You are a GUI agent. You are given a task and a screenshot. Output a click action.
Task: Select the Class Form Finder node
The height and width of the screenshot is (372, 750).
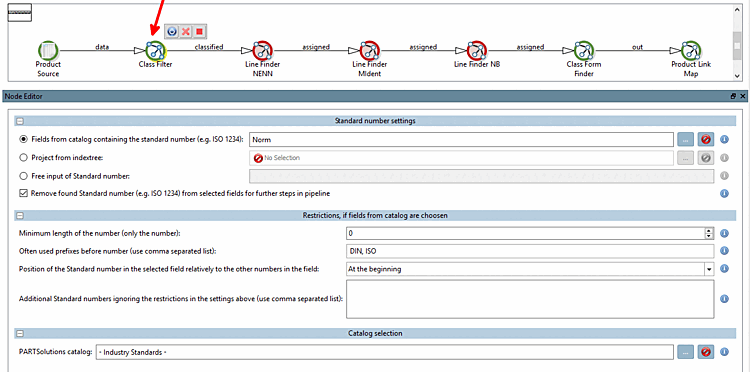(584, 50)
